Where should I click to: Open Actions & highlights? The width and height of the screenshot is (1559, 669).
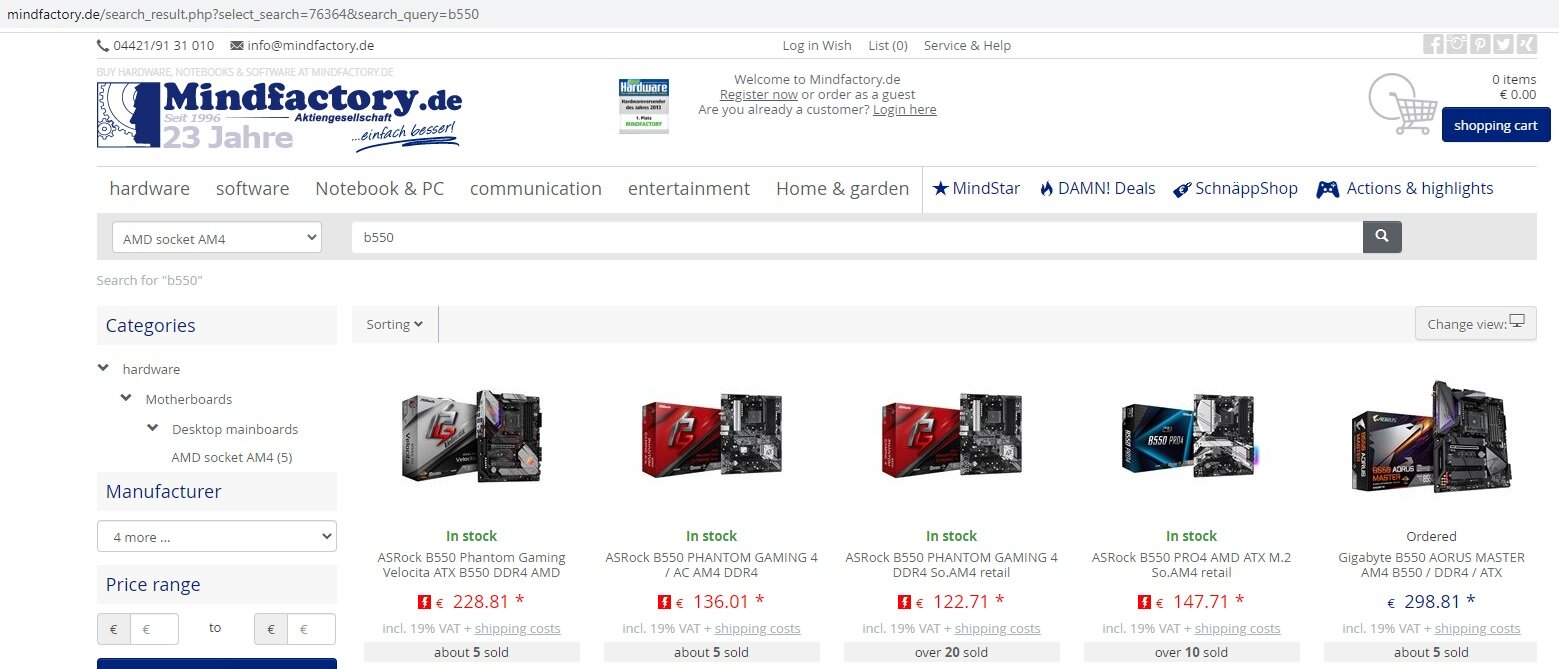click(x=1405, y=188)
